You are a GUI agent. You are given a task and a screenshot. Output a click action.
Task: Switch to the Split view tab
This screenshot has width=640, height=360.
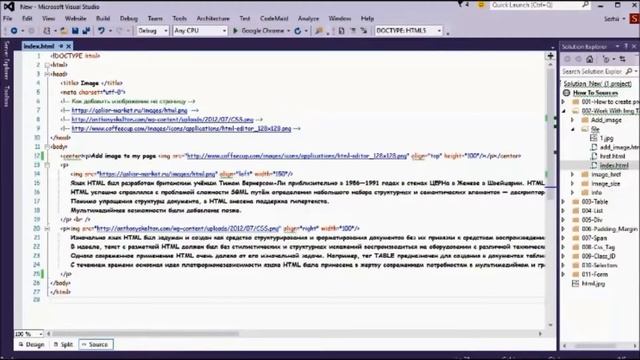(x=63, y=344)
